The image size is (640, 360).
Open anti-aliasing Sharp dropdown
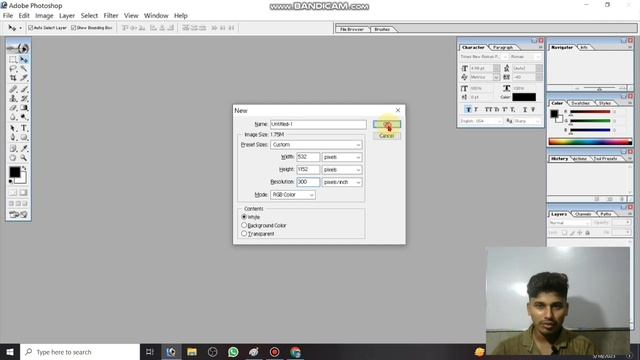527,121
